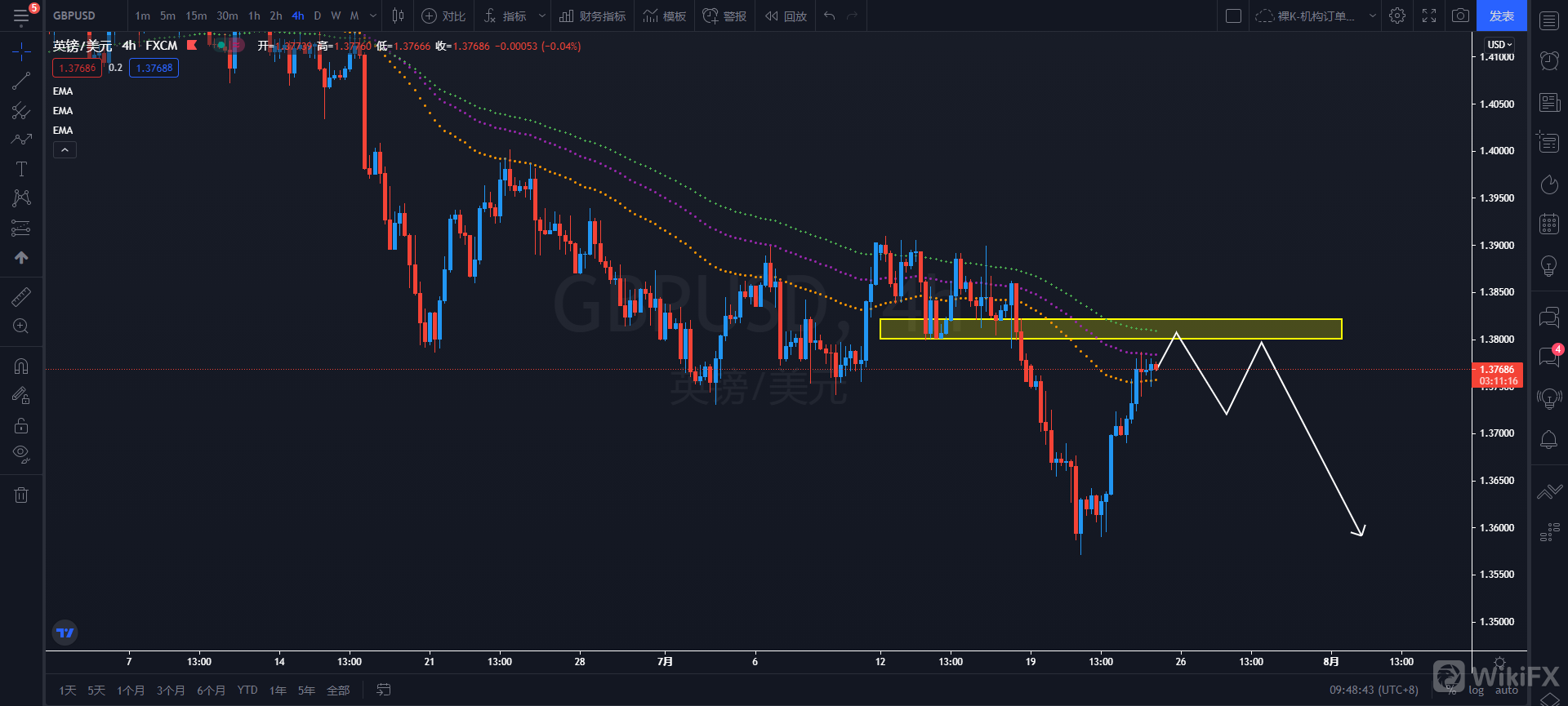
Task: Expand the timeframe interval dropdown arrow
Action: pyautogui.click(x=373, y=16)
